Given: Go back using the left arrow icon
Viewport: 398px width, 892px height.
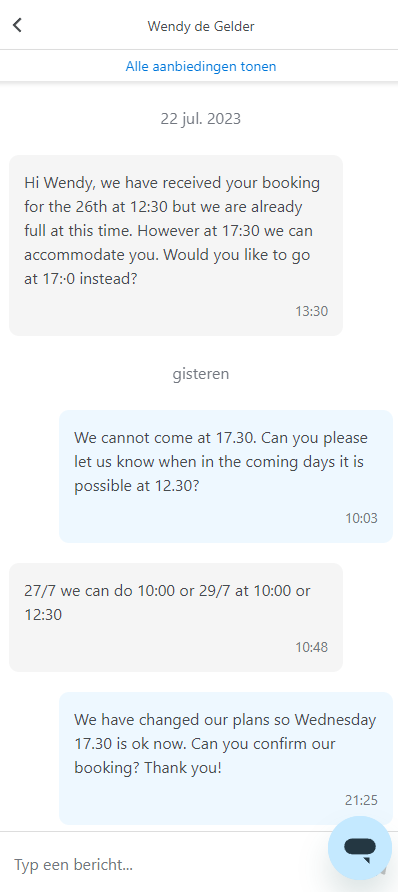Looking at the screenshot, I should tap(17, 25).
